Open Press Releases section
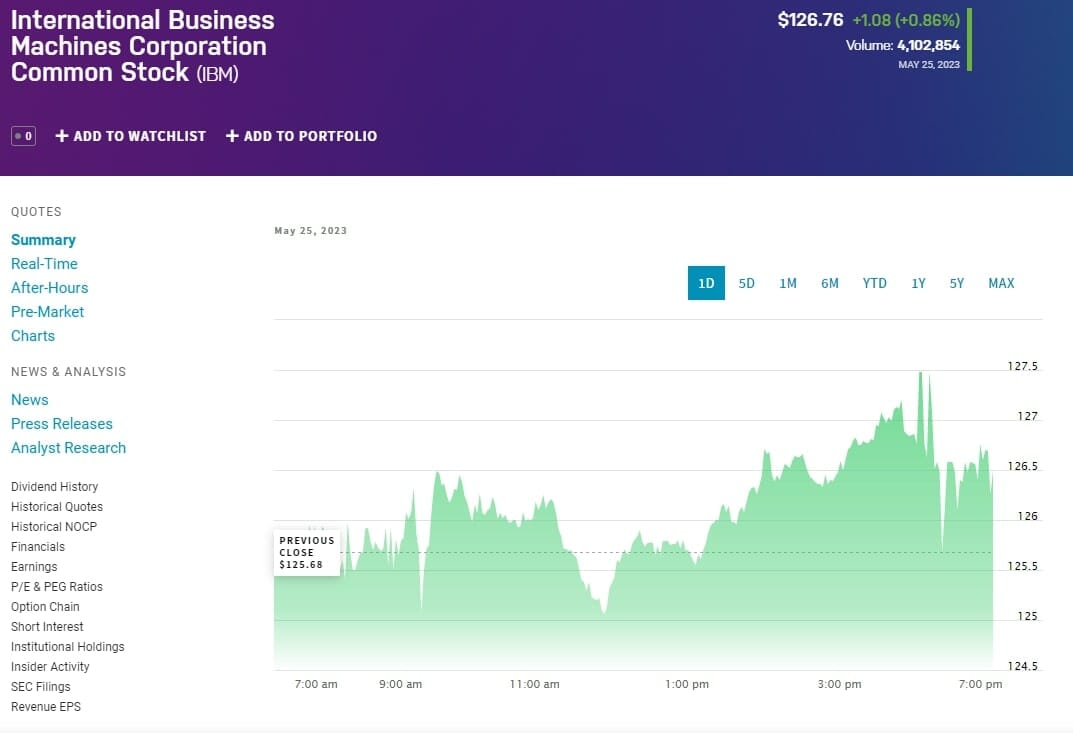Viewport: 1073px width, 733px height. (62, 424)
